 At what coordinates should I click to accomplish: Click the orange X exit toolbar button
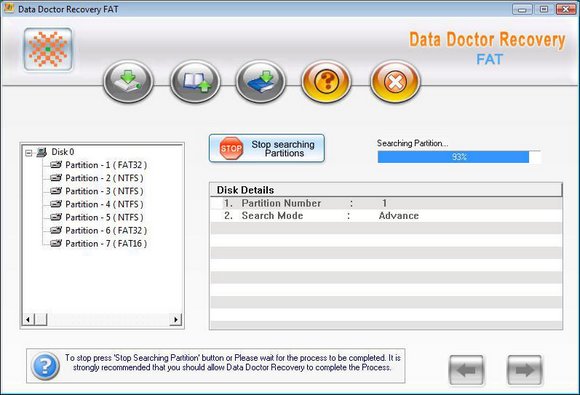pyautogui.click(x=395, y=81)
